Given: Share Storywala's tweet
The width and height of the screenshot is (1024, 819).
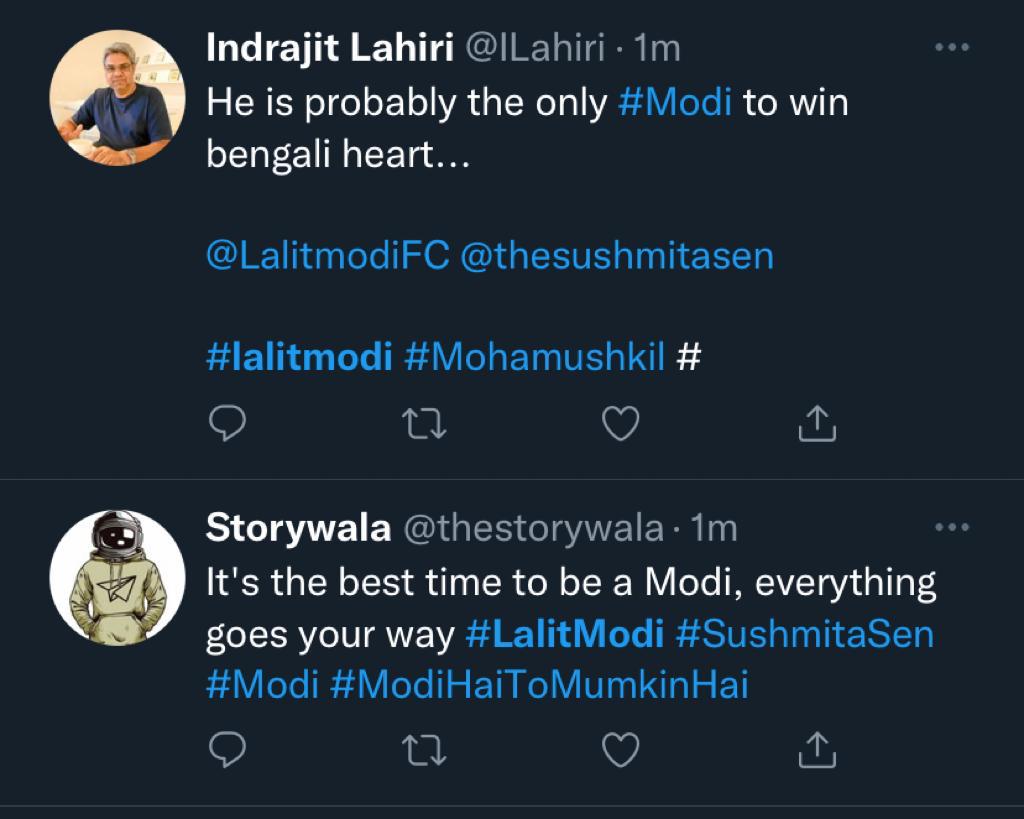Looking at the screenshot, I should [x=816, y=747].
